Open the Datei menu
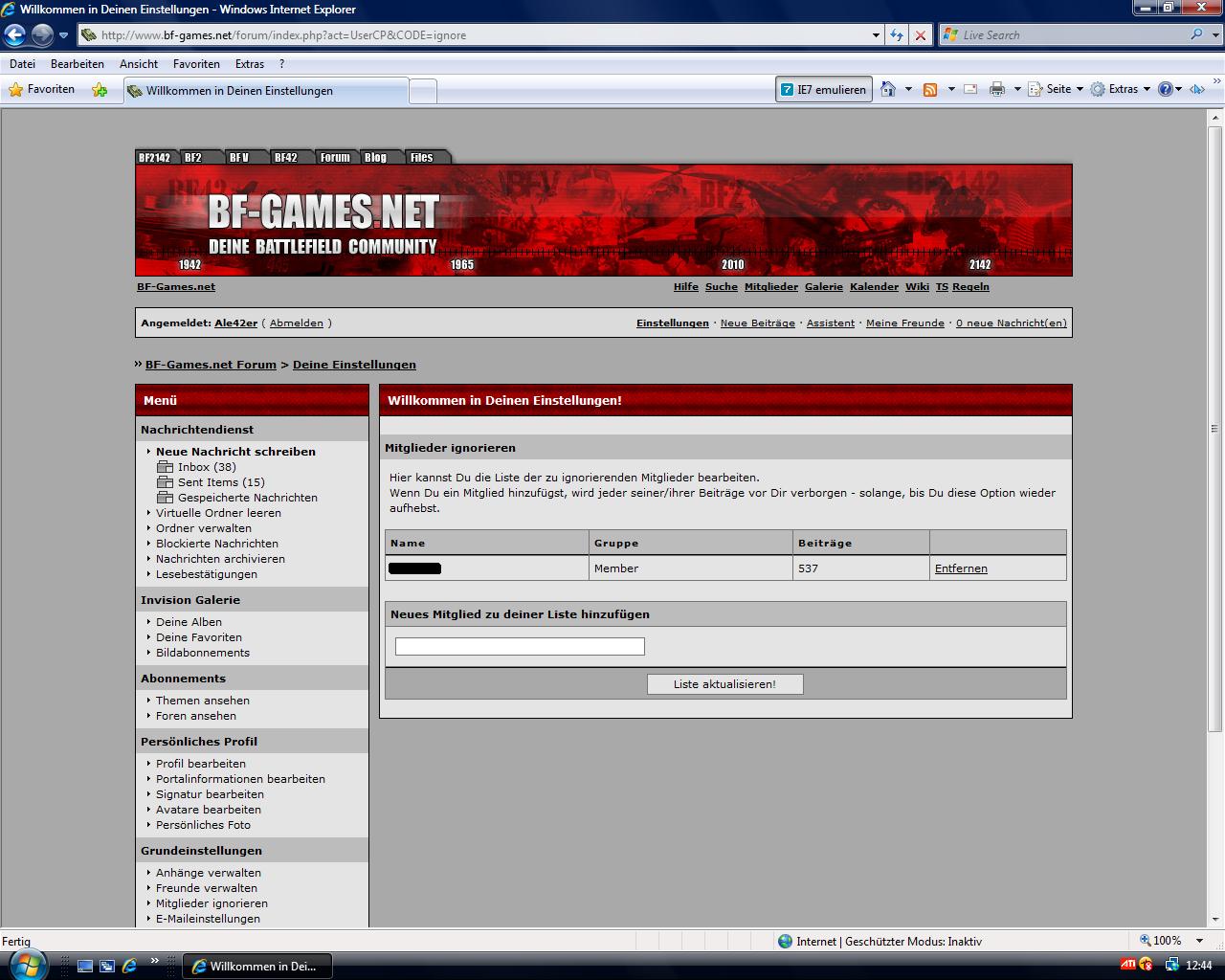The height and width of the screenshot is (980, 1225). tap(22, 64)
